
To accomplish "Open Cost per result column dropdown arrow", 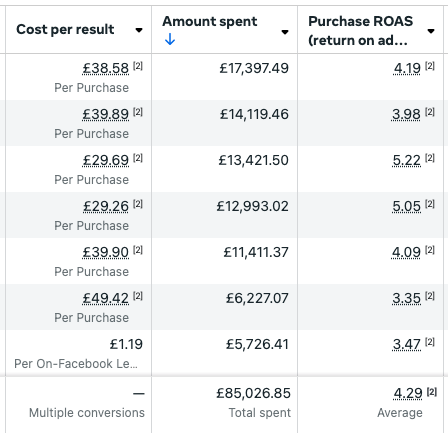I will [139, 30].
